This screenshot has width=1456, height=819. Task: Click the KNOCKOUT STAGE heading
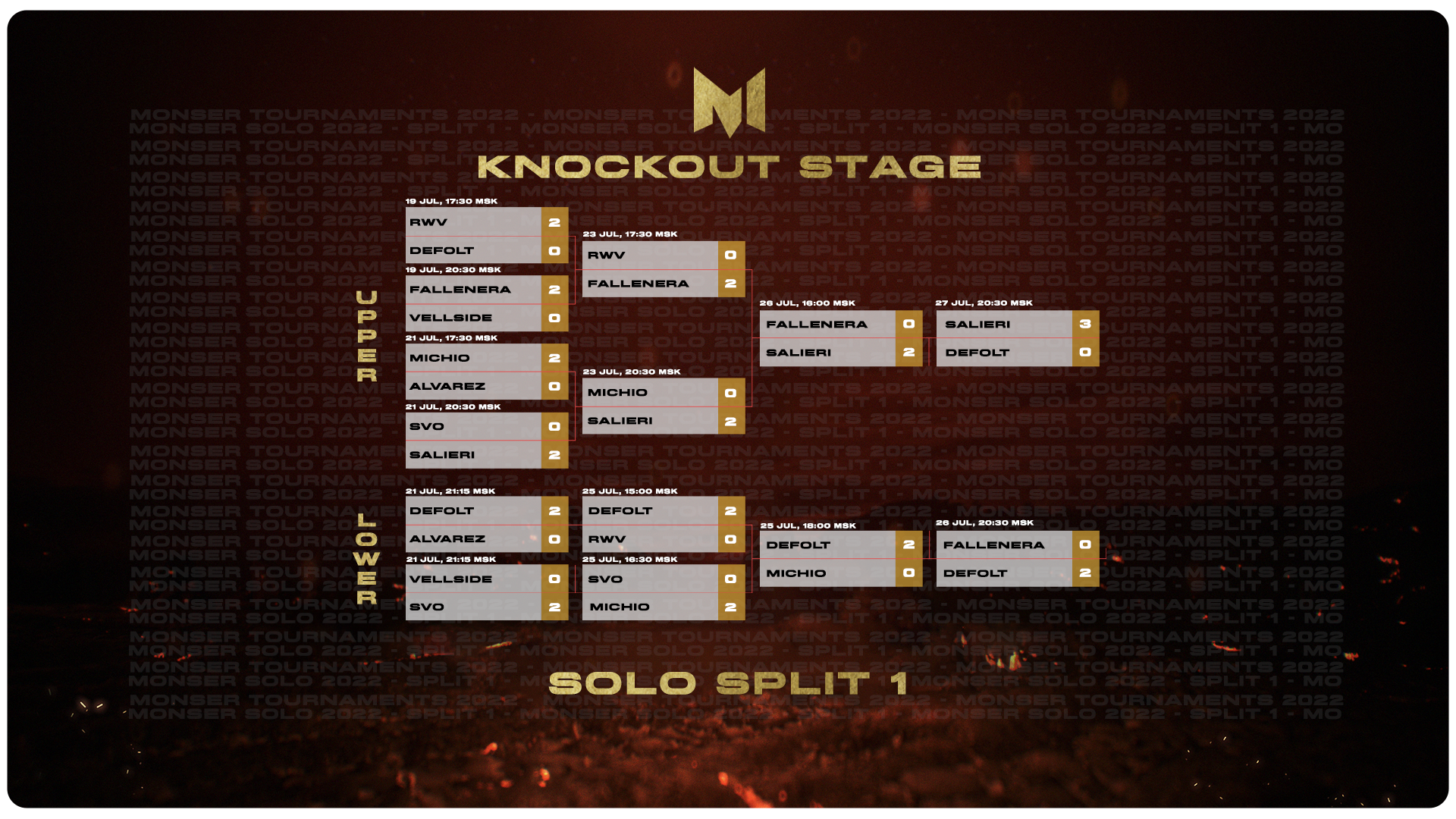point(730,167)
